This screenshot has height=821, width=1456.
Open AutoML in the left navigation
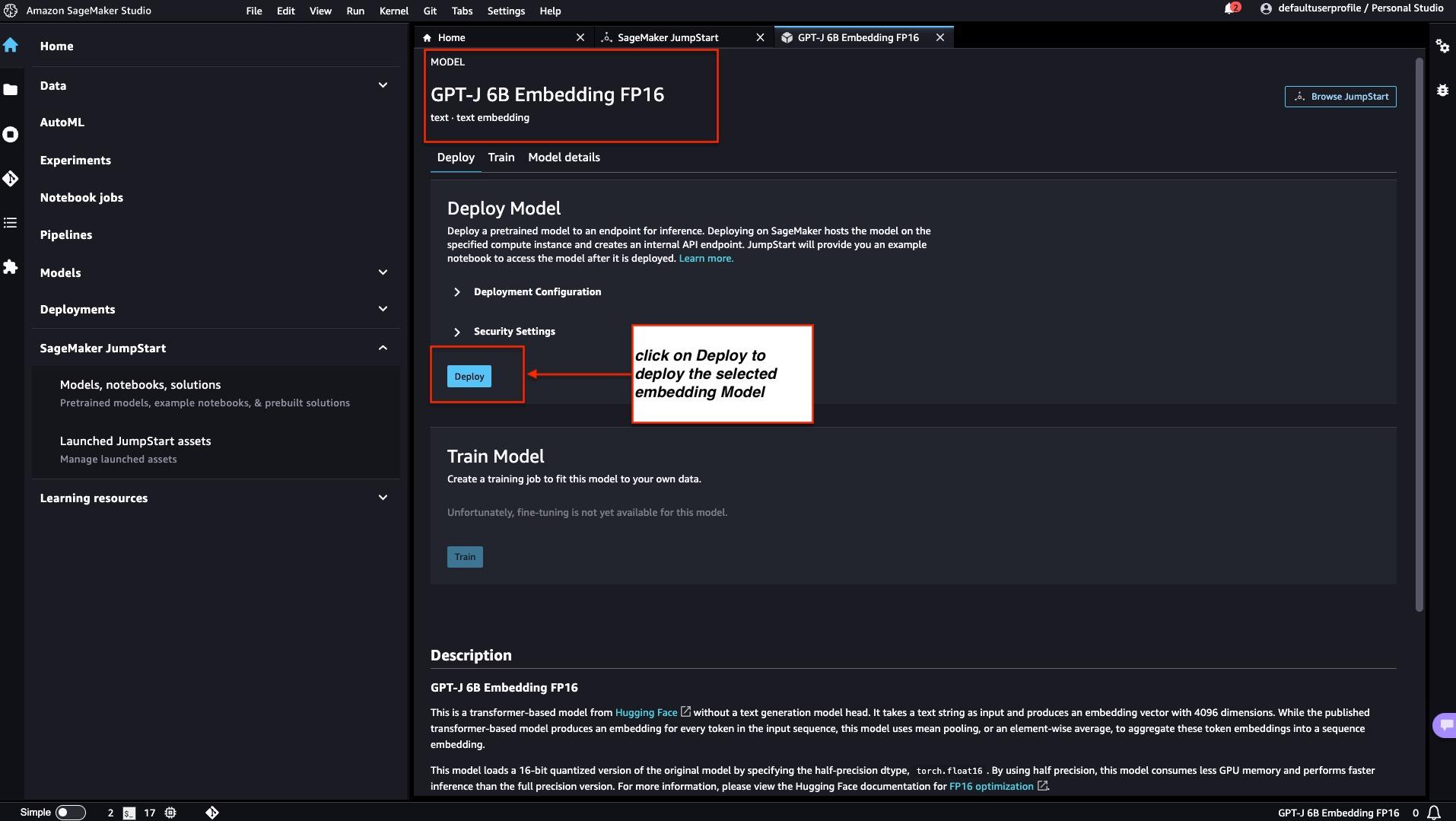(x=62, y=123)
